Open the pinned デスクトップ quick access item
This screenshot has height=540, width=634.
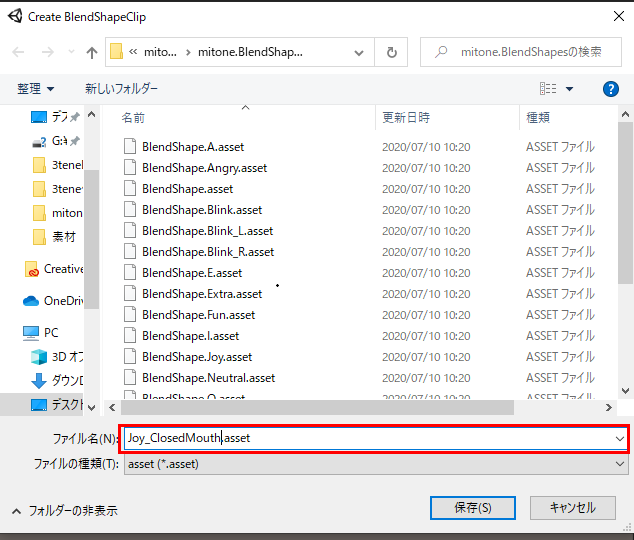click(x=56, y=117)
